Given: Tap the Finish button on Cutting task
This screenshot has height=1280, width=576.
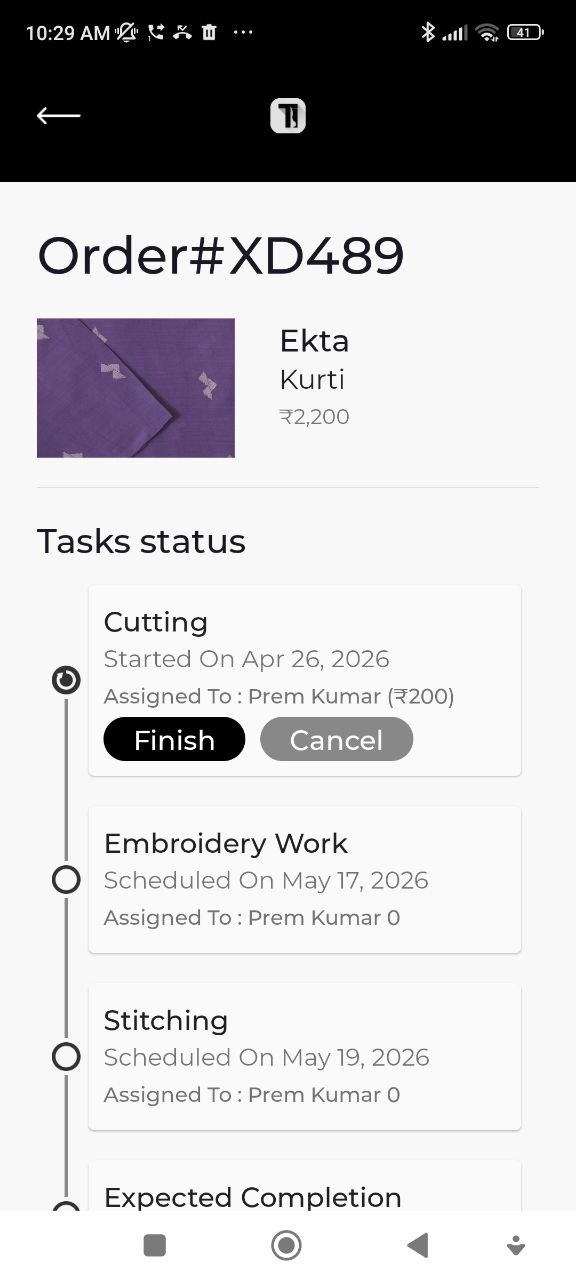Looking at the screenshot, I should point(174,739).
